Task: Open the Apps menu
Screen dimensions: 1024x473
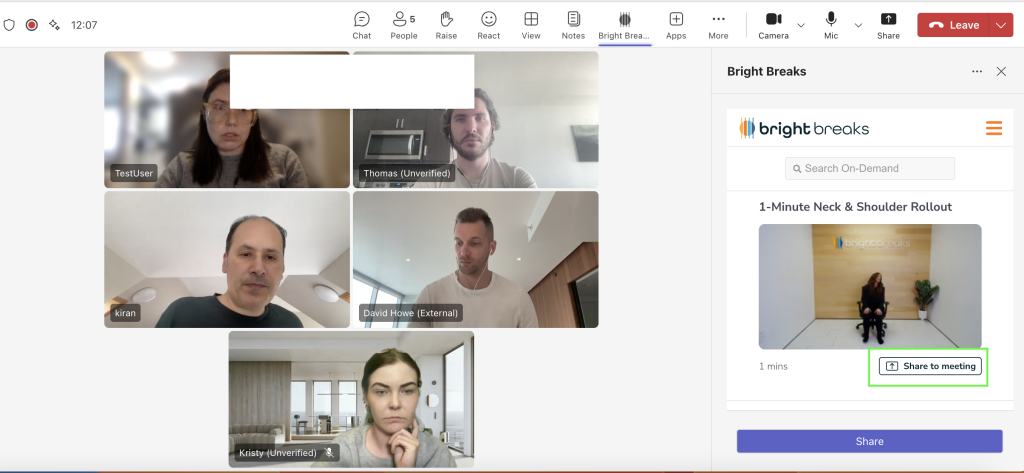Action: 676,25
